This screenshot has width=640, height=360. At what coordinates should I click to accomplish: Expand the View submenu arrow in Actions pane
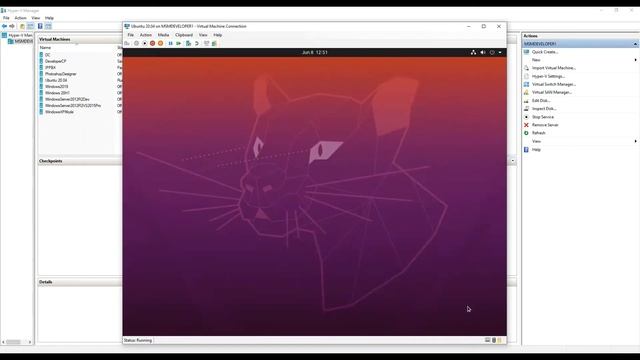(x=636, y=141)
